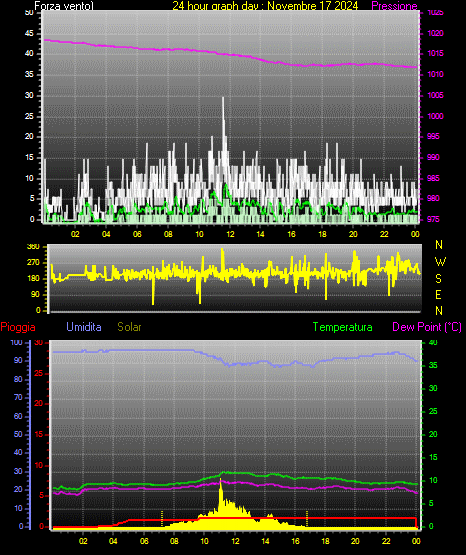The height and width of the screenshot is (555, 466).
Task: Click the E compass label on direction chart
Action: click(x=438, y=295)
